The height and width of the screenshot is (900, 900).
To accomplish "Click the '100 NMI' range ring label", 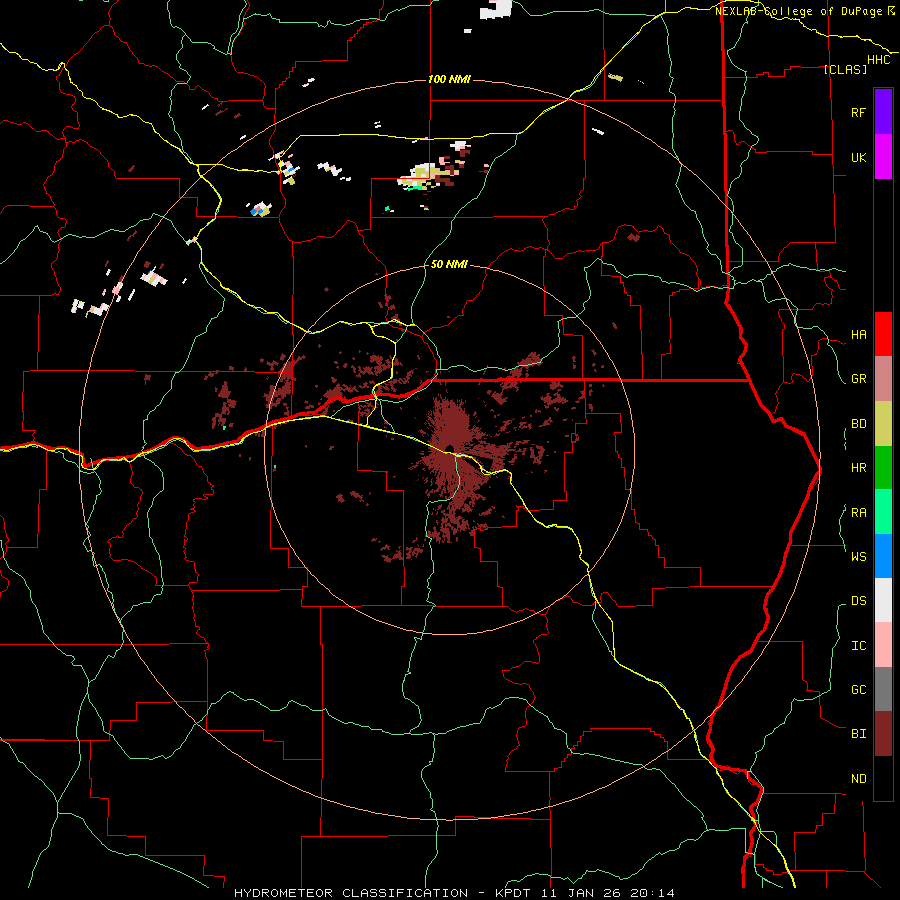I will 449,79.
